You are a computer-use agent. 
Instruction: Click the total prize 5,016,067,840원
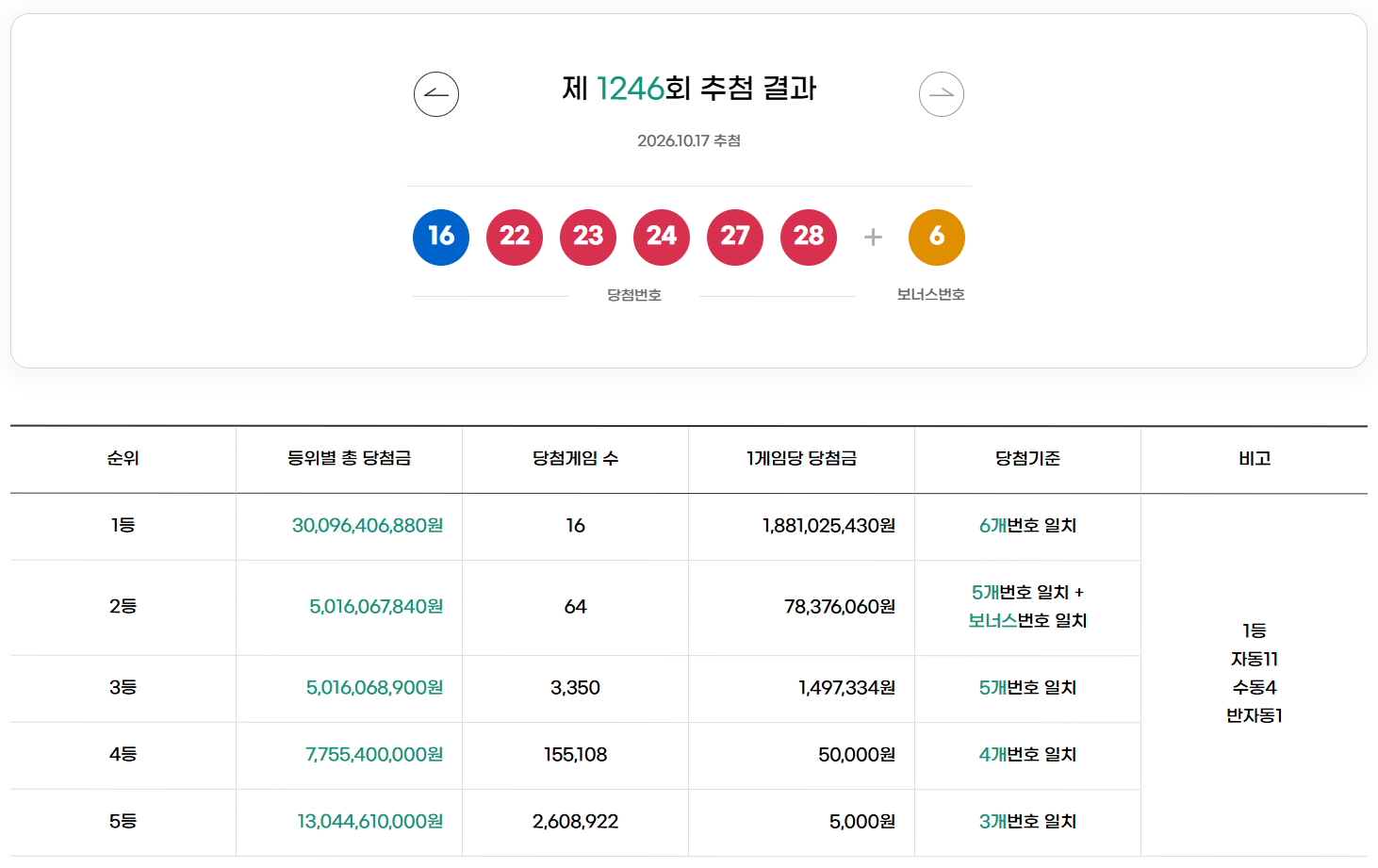click(376, 606)
